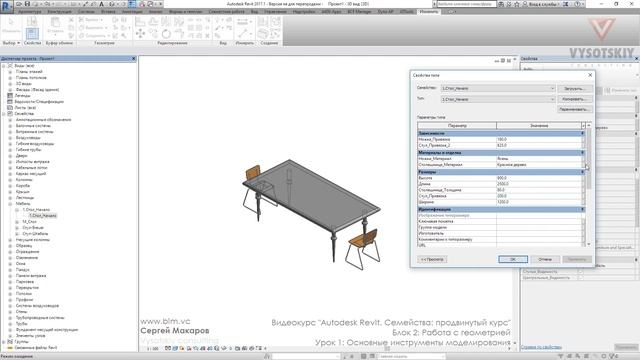This screenshot has width=640, height=360.
Task: Click the Копировать button in dialog
Action: (574, 99)
